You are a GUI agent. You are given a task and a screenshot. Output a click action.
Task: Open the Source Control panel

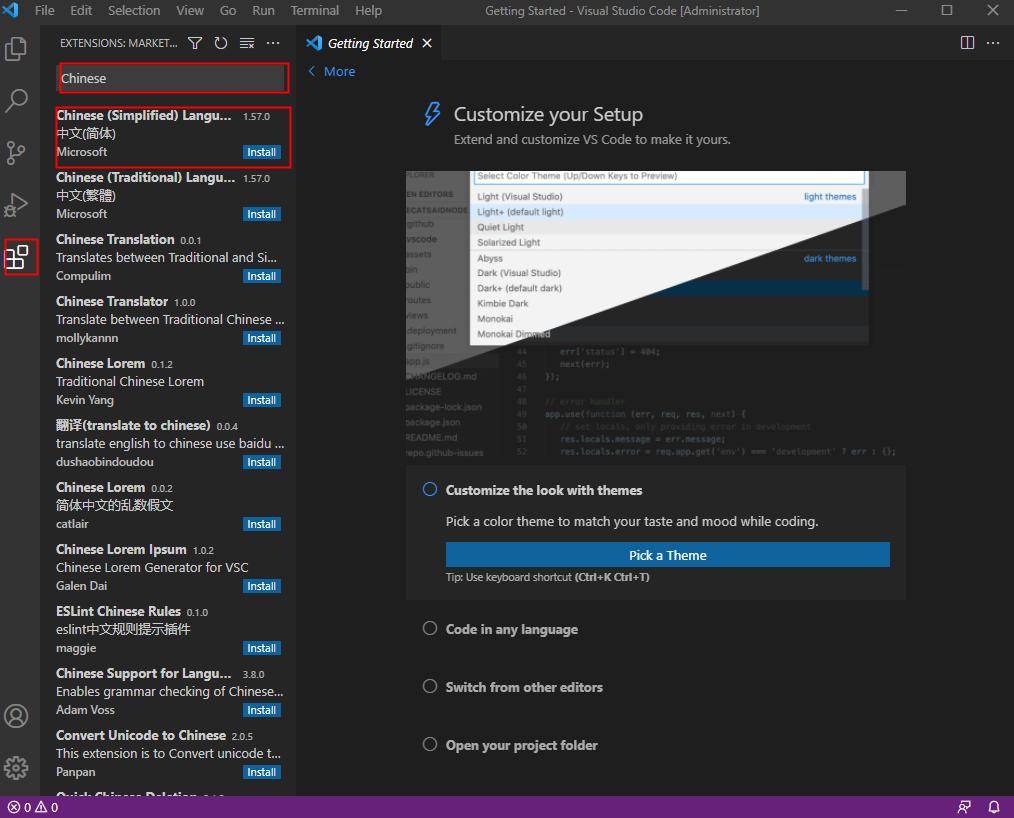pos(16,152)
